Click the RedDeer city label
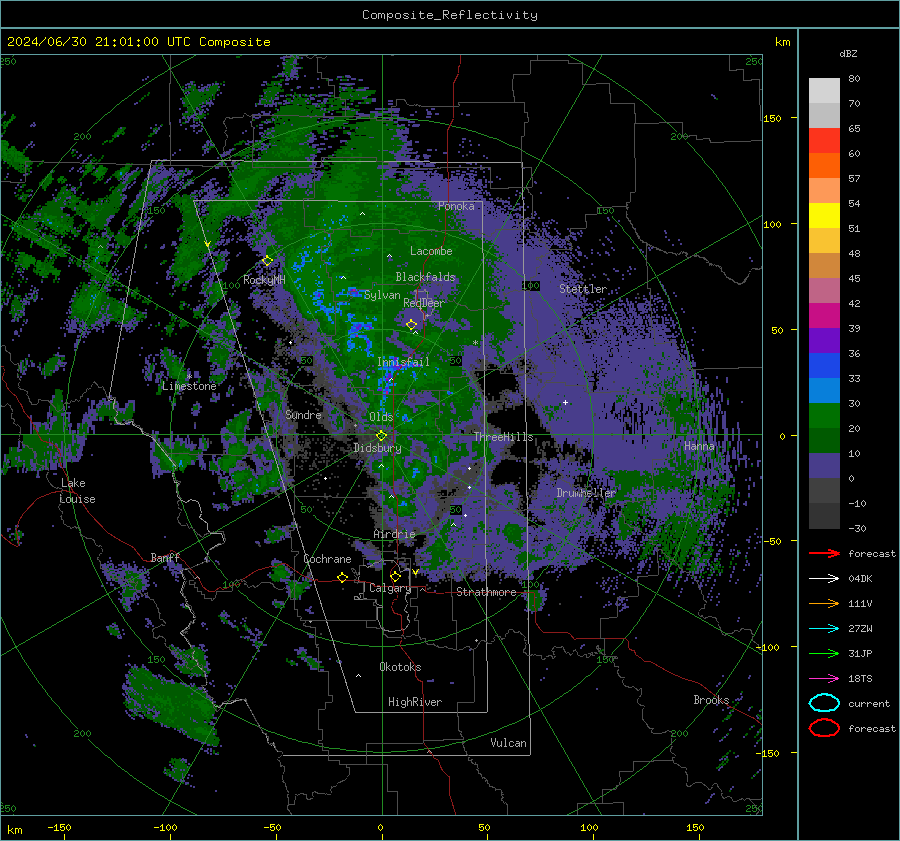The width and height of the screenshot is (900, 841). point(424,303)
